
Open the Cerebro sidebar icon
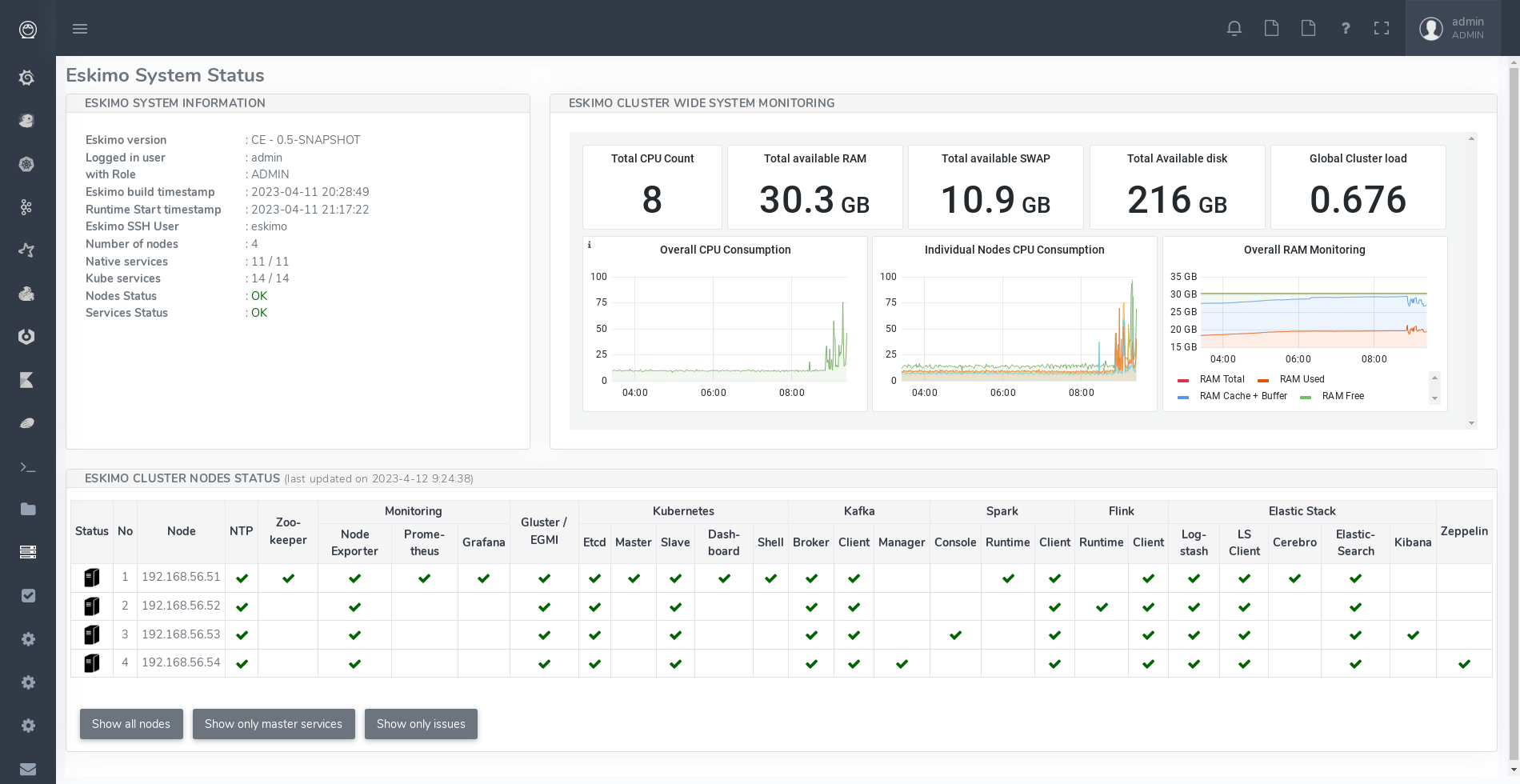point(26,337)
